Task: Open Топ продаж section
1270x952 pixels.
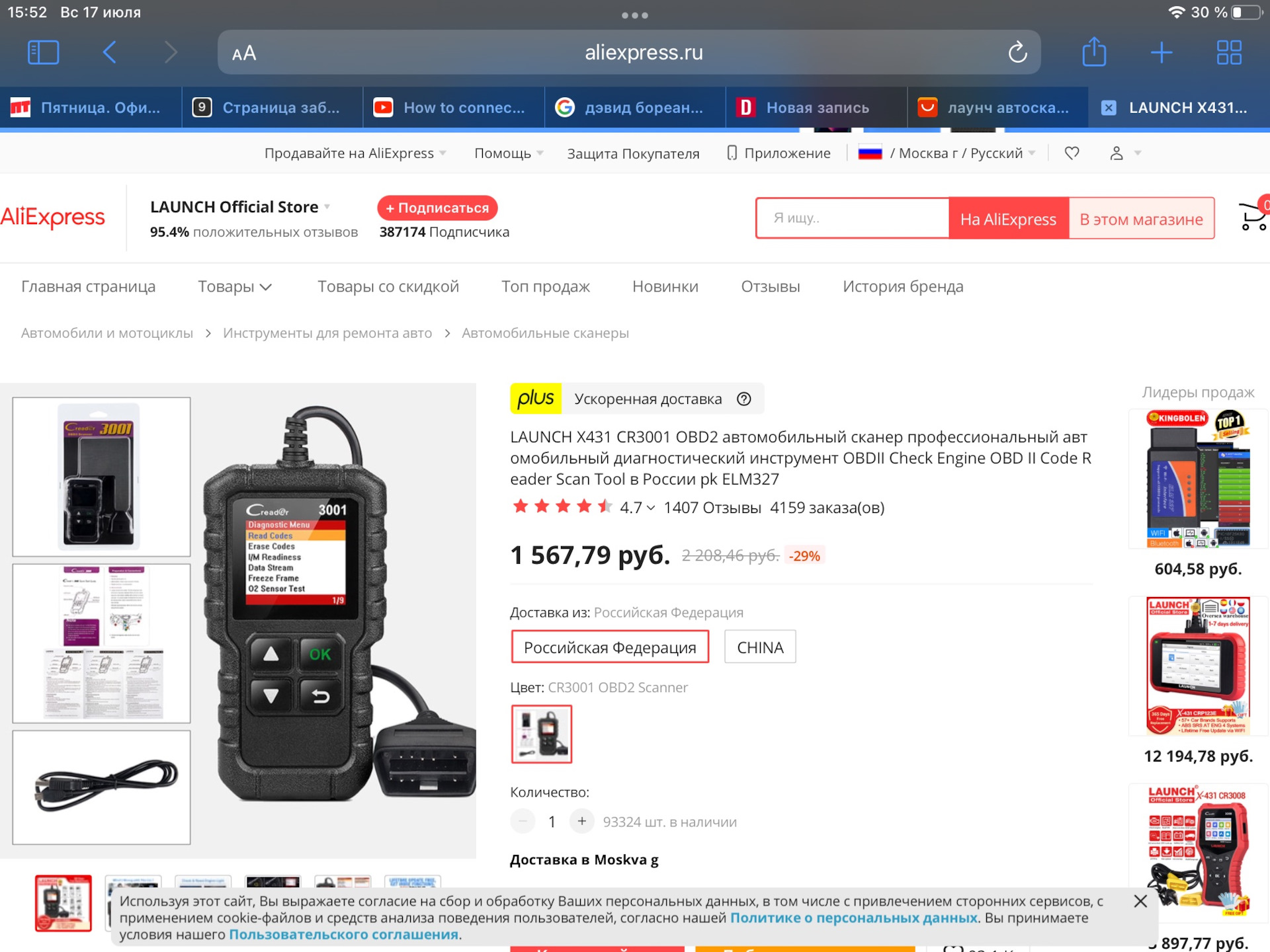Action: pyautogui.click(x=545, y=286)
